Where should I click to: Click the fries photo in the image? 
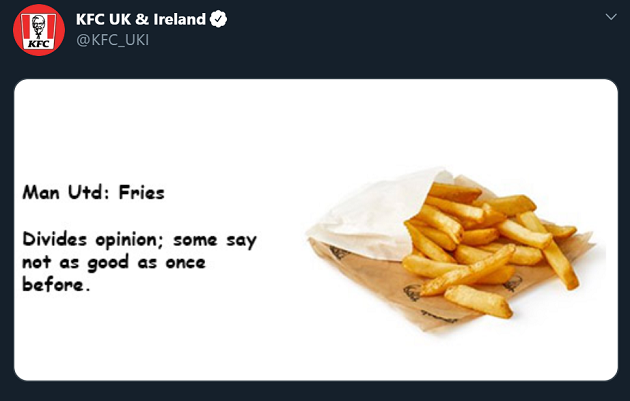(480, 240)
